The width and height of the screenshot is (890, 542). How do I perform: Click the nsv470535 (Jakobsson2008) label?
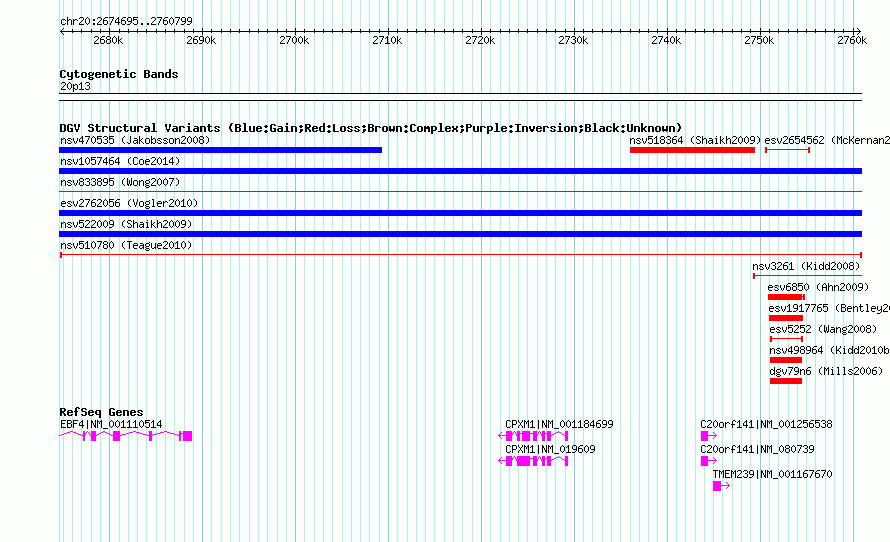pyautogui.click(x=135, y=140)
